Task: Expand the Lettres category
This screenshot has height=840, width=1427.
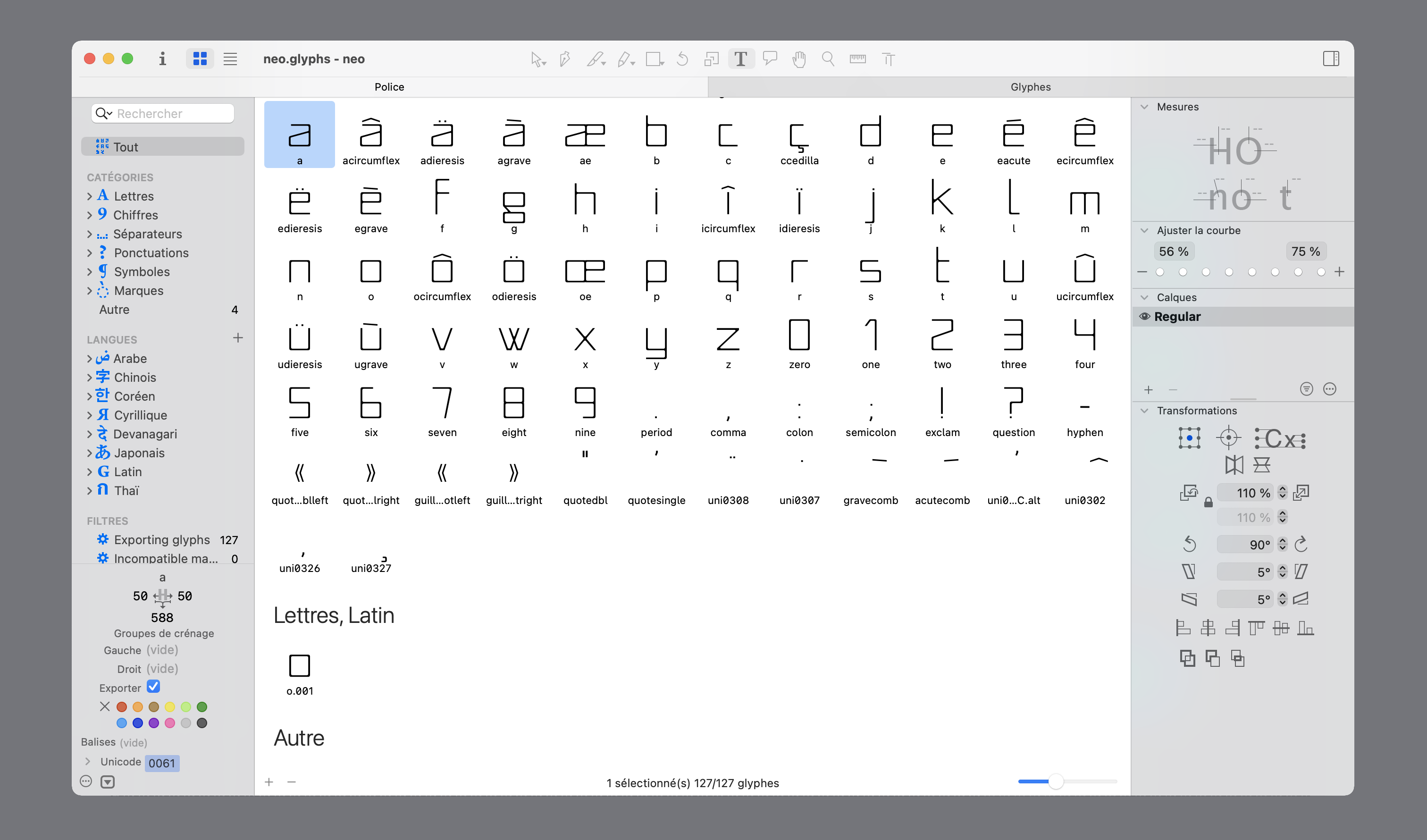Action: (90, 196)
